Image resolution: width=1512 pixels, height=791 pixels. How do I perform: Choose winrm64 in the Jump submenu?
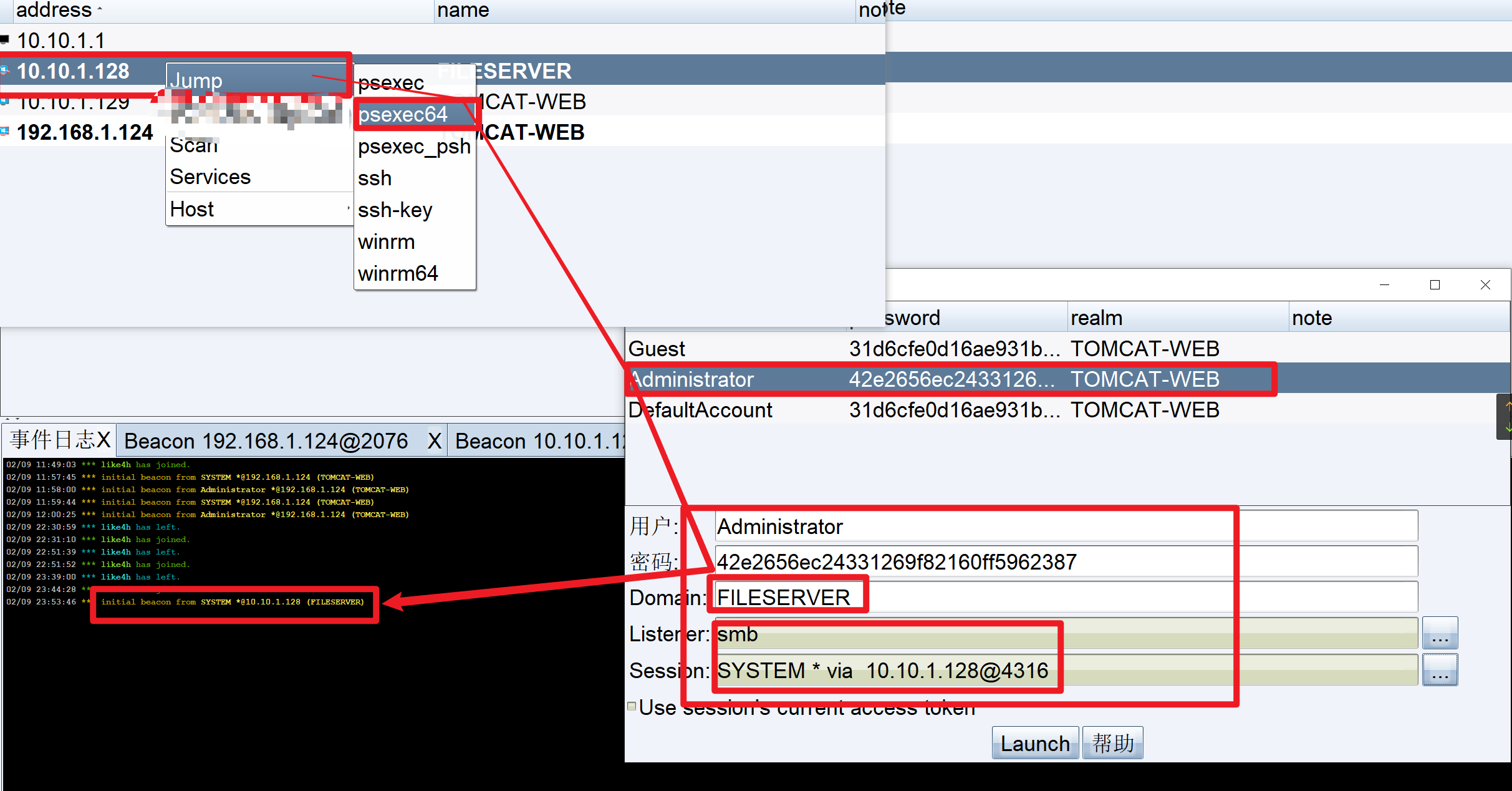[x=398, y=273]
